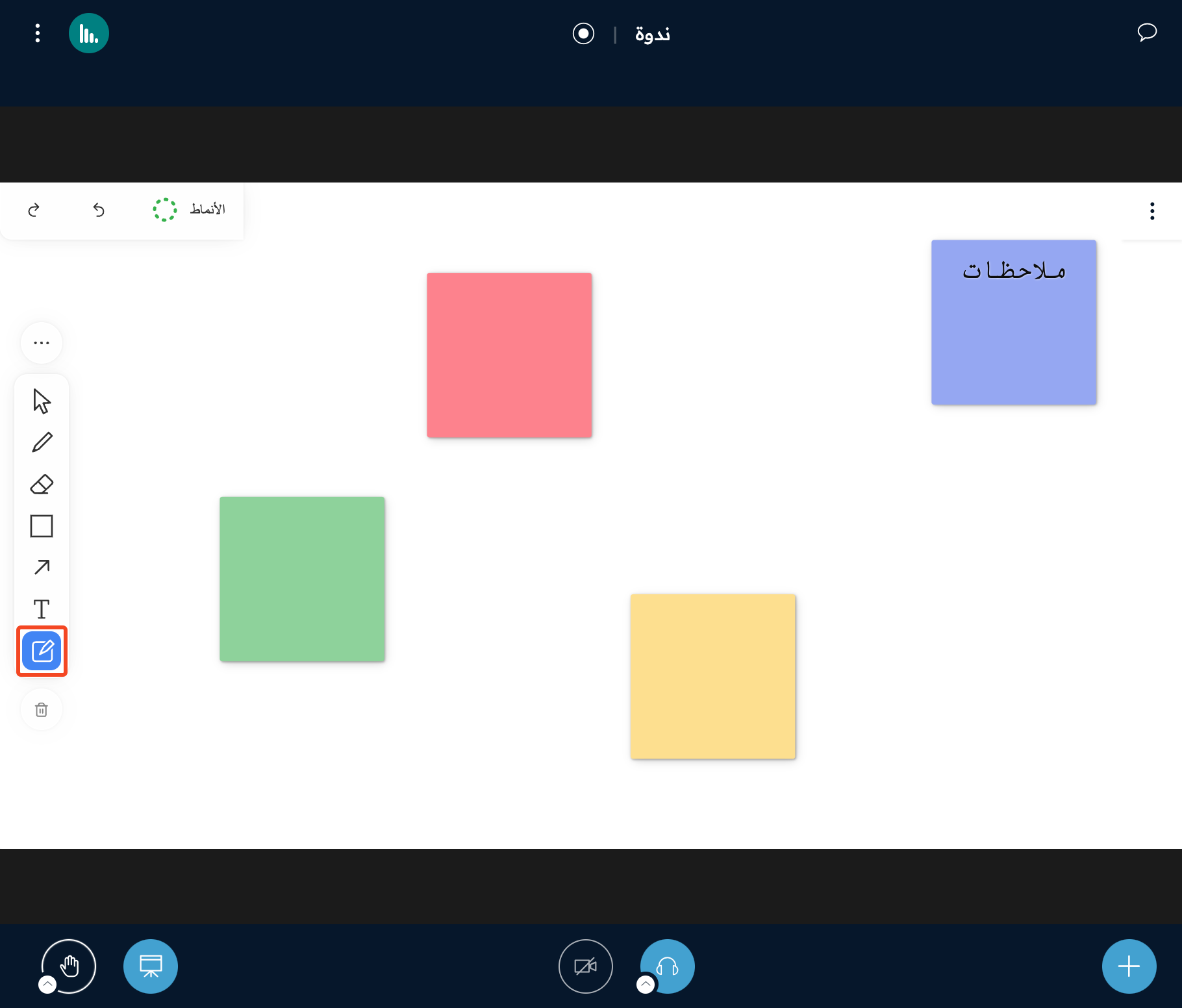Screen dimensions: 1182x1008
Task: Select the eraser tool
Action: (x=42, y=485)
